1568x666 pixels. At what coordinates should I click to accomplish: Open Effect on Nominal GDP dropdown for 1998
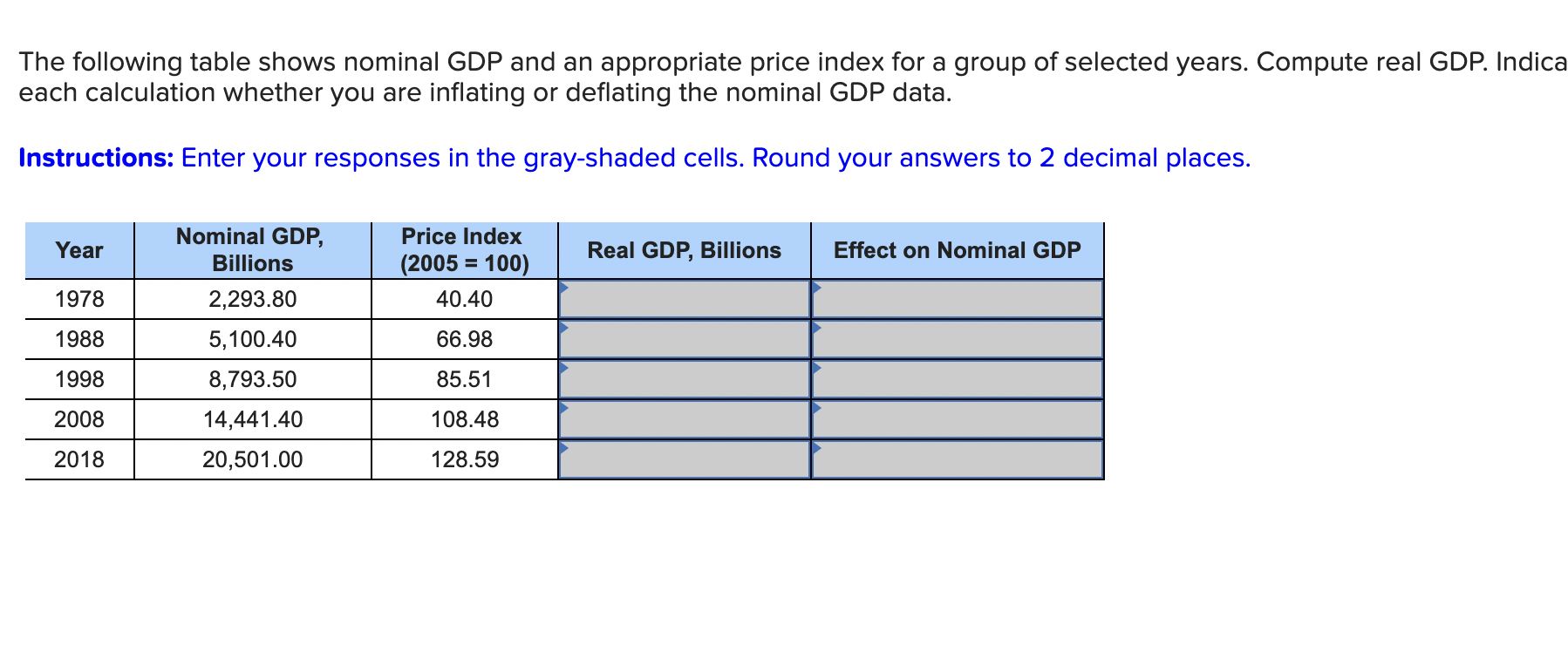(x=958, y=379)
